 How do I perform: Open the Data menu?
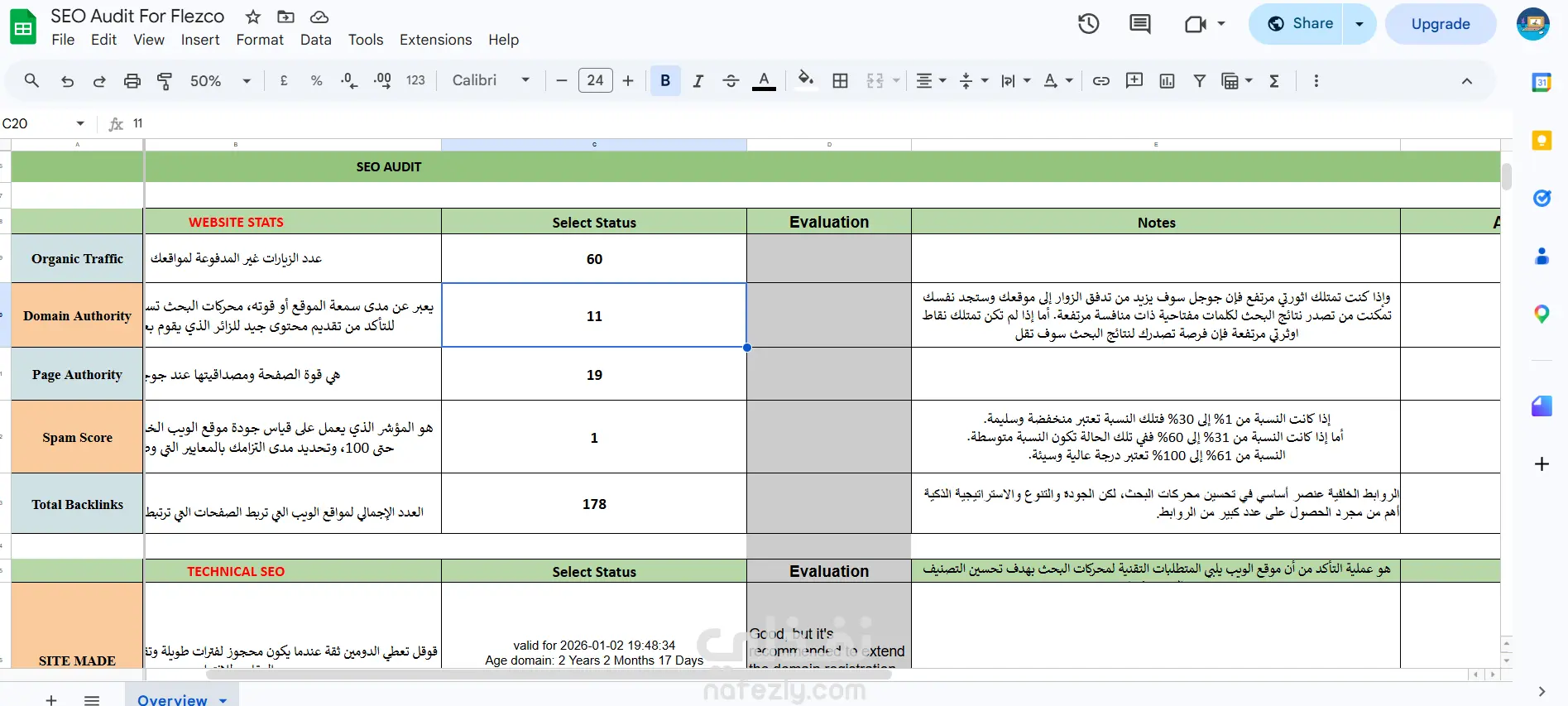click(315, 40)
